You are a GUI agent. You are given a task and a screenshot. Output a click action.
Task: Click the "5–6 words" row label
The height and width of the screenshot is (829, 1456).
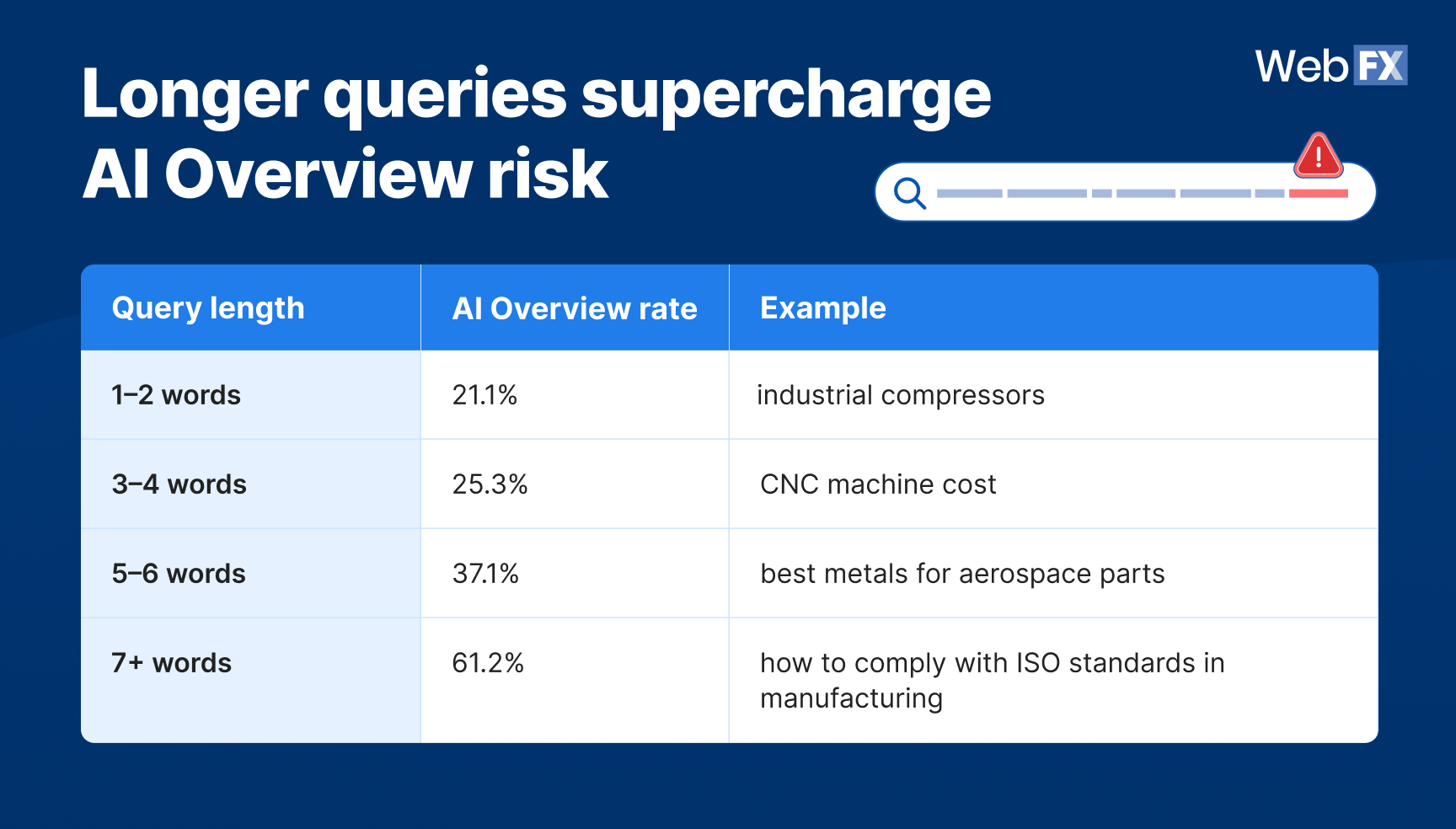[x=179, y=574]
